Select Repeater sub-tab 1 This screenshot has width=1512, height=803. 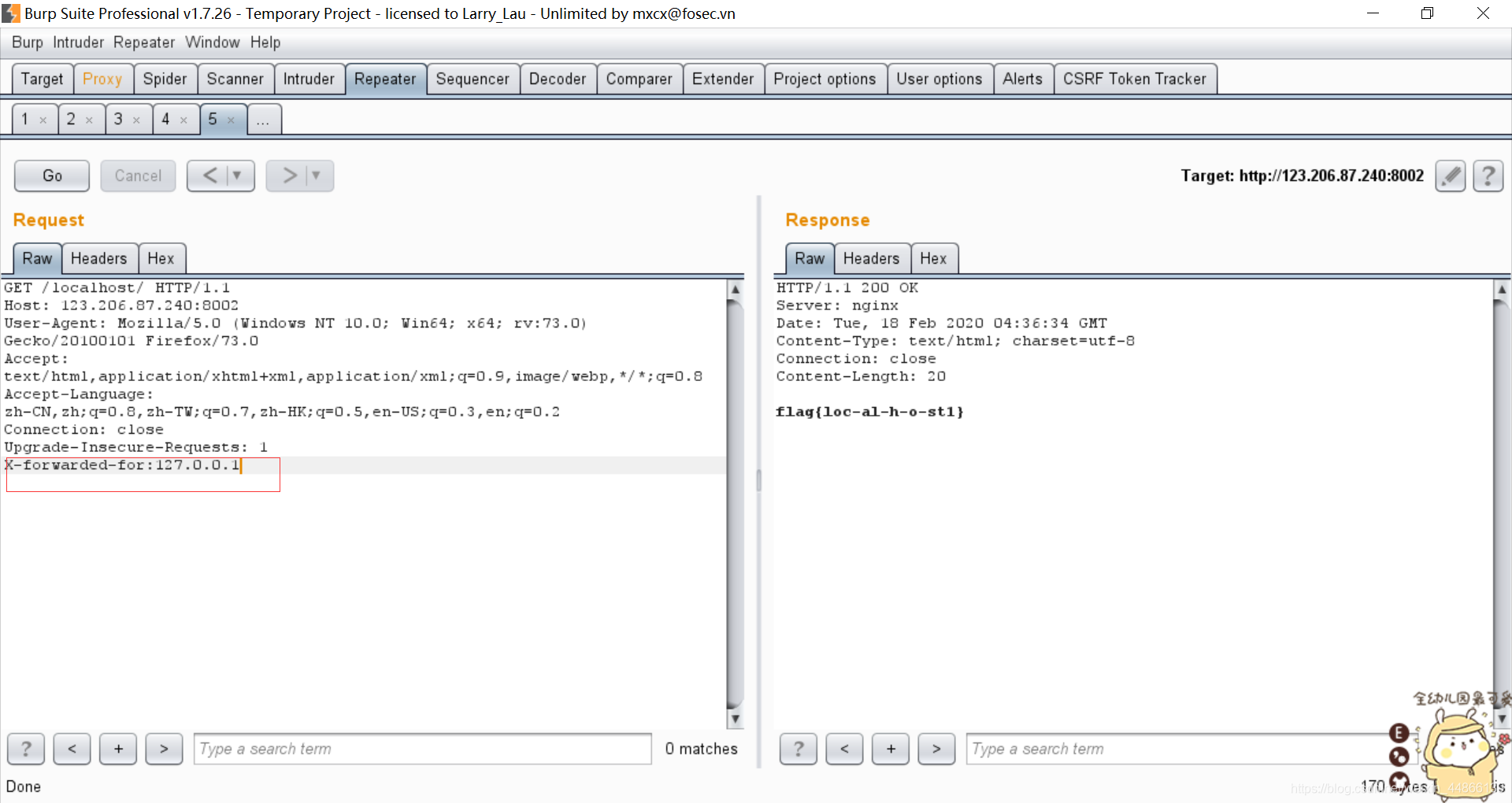point(26,120)
